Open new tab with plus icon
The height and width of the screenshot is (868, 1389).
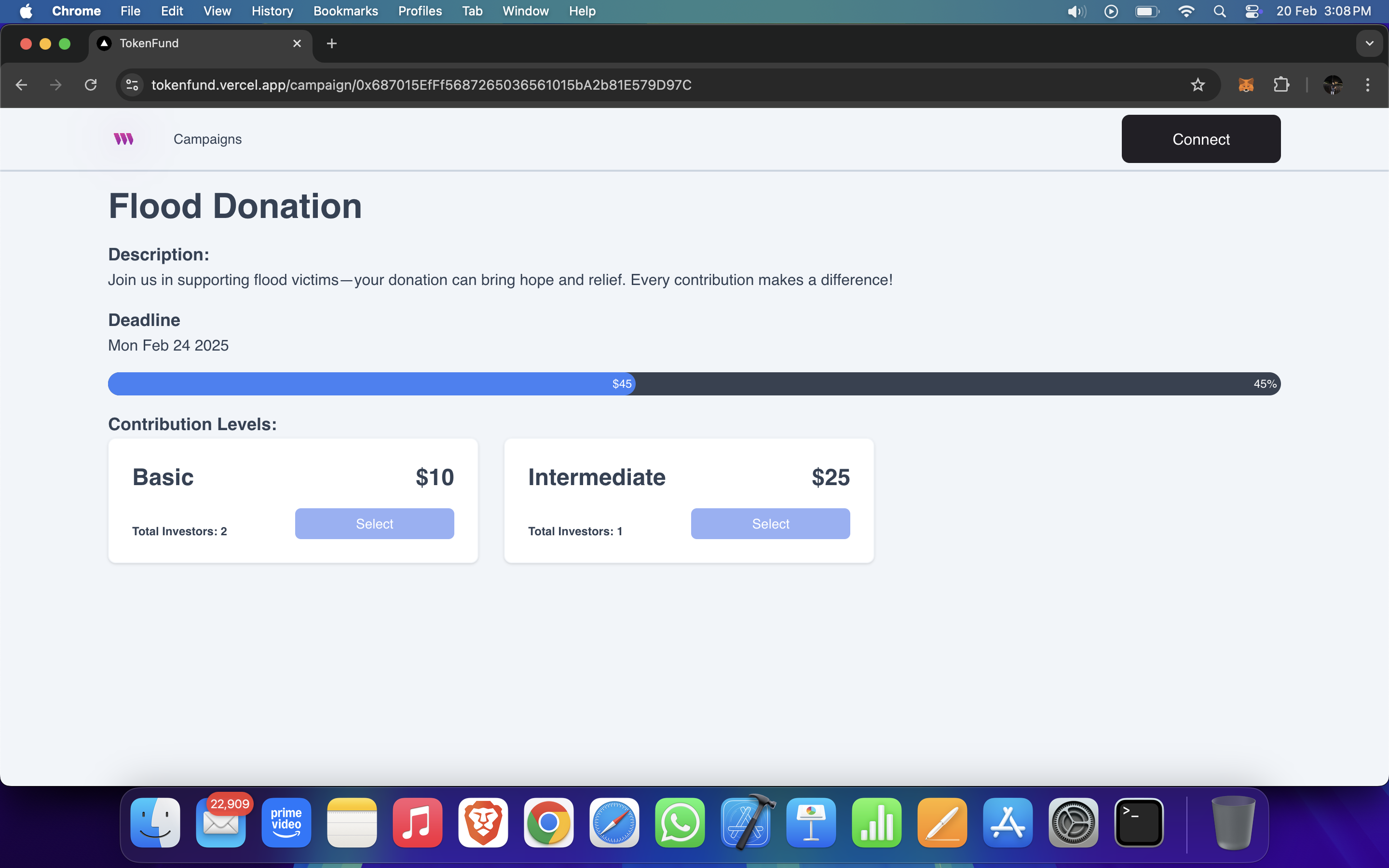[x=331, y=43]
